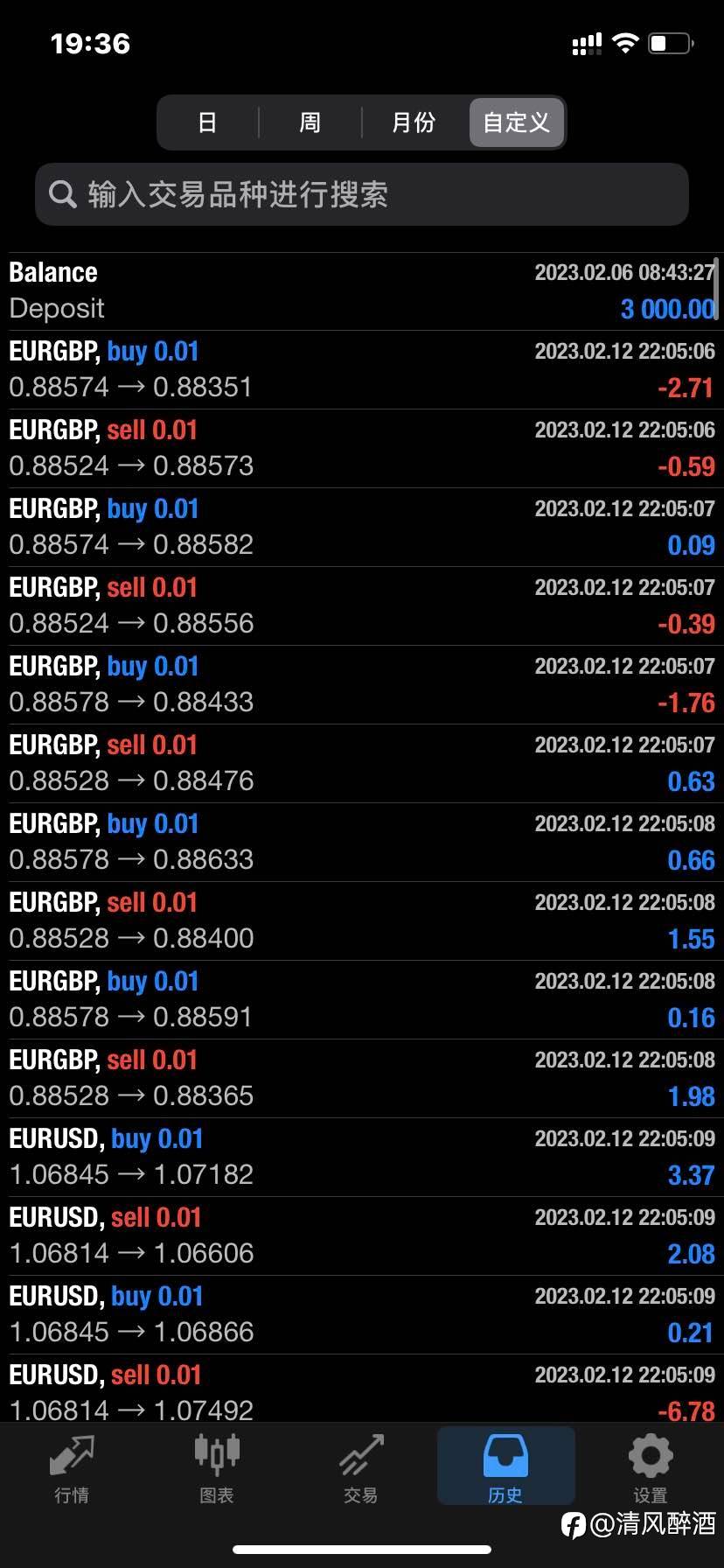
Task: Select the 自定义 custom period segment
Action: tap(517, 122)
